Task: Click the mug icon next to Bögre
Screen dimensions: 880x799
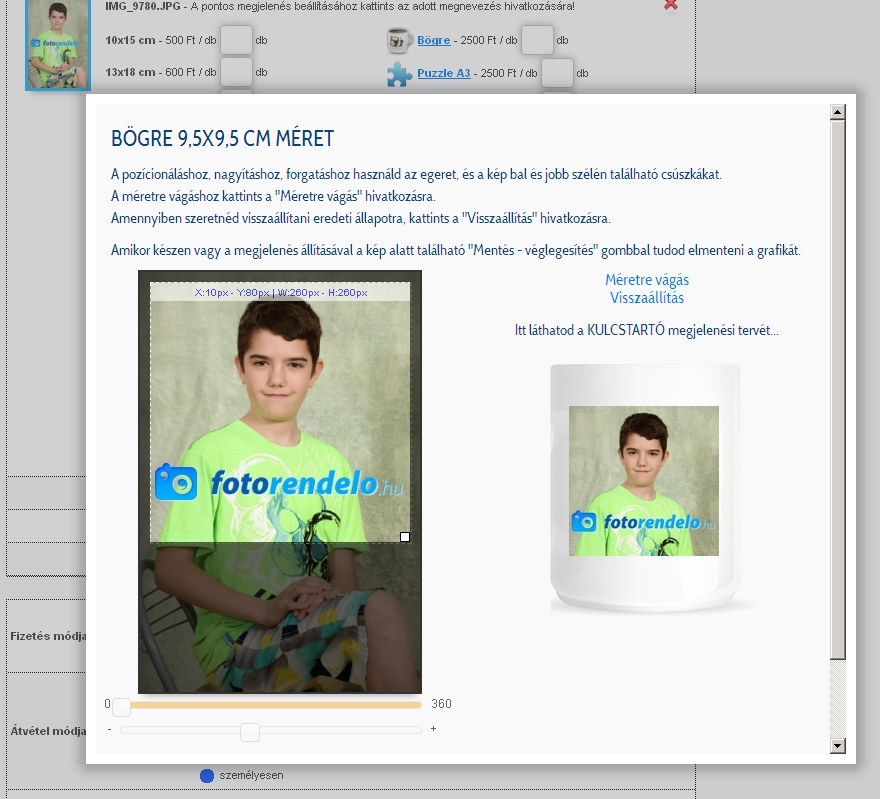Action: tap(398, 40)
